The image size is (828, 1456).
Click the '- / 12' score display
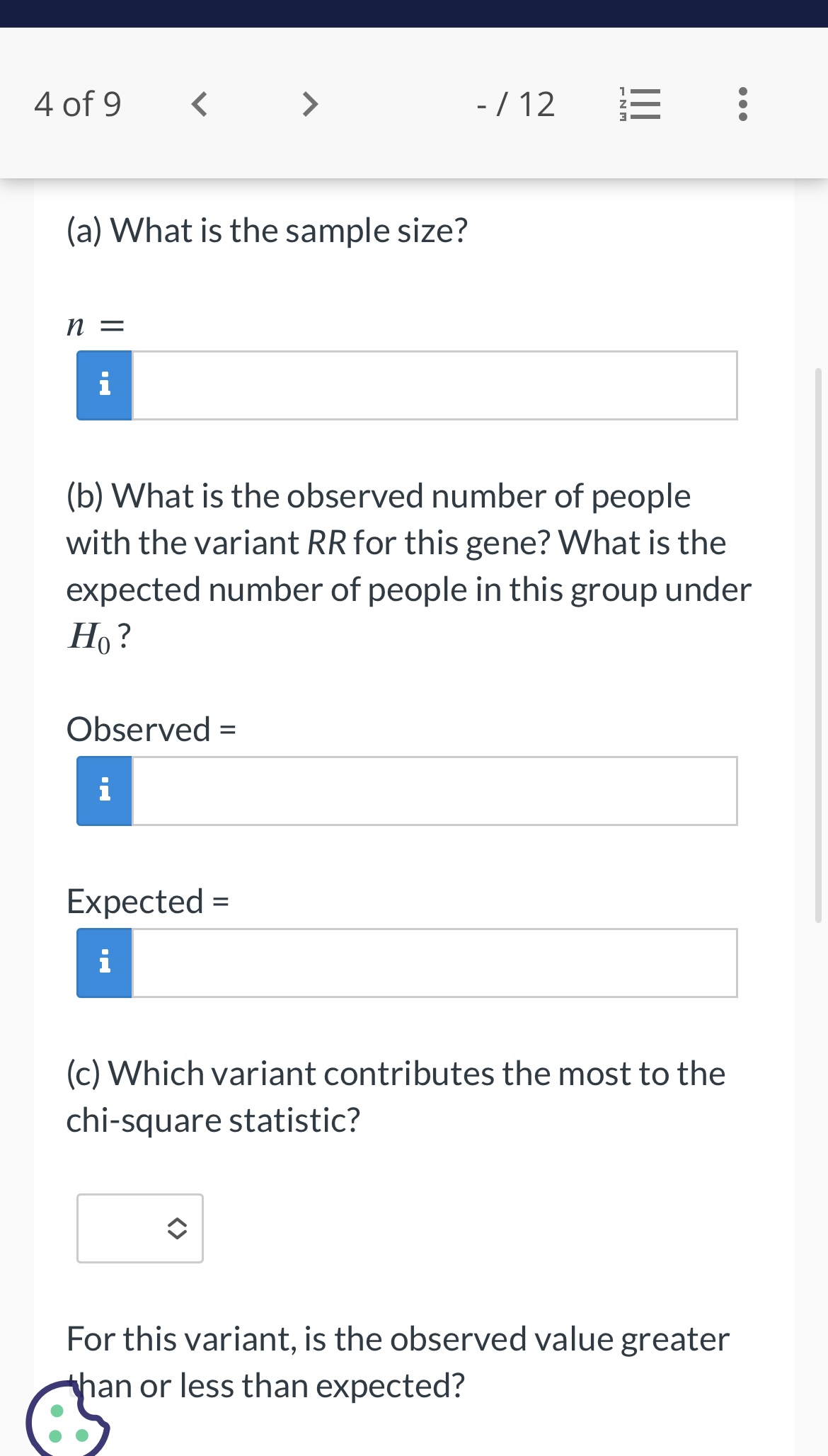point(515,105)
